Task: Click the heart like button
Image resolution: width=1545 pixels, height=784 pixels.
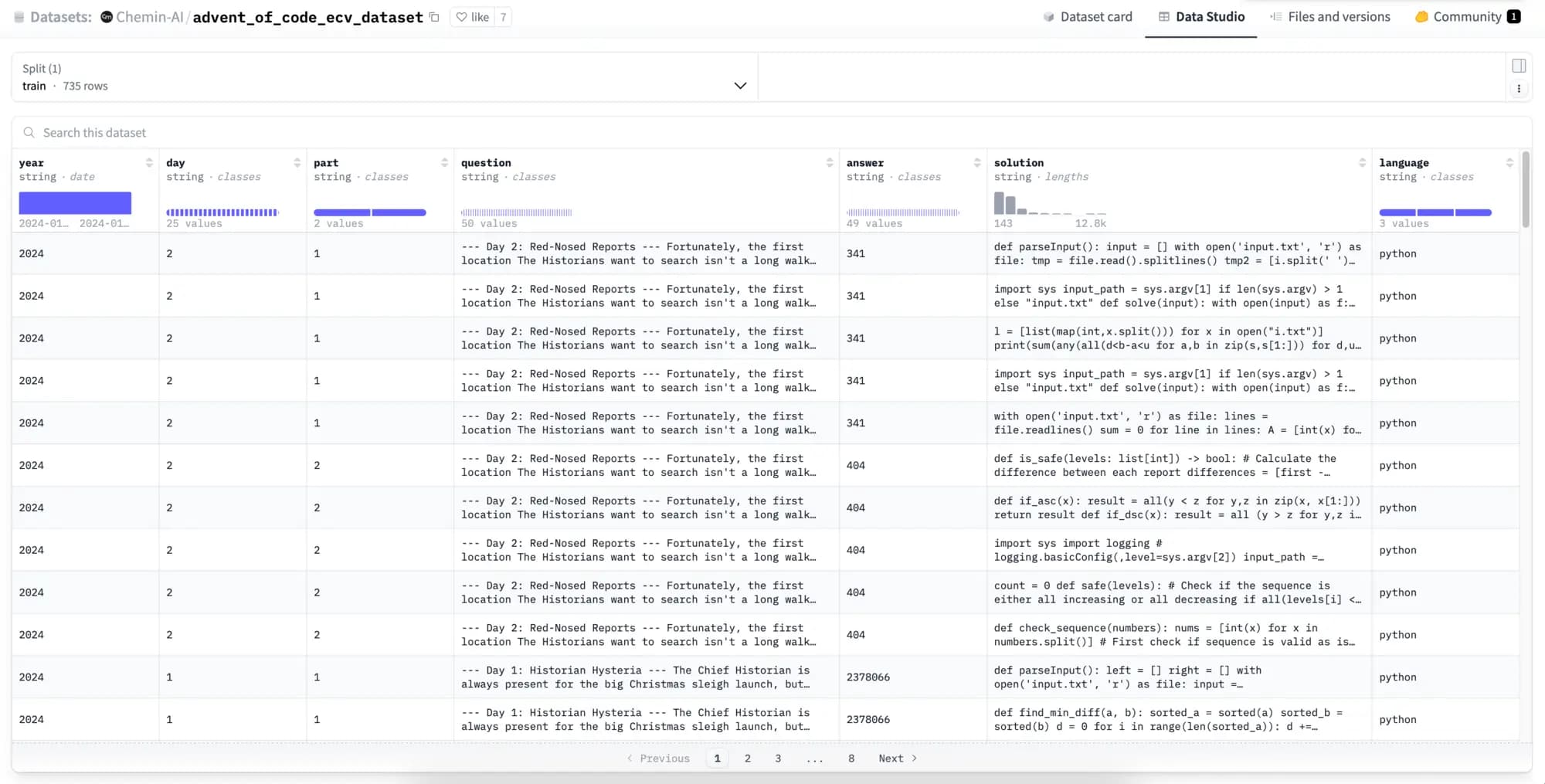Action: click(x=472, y=17)
